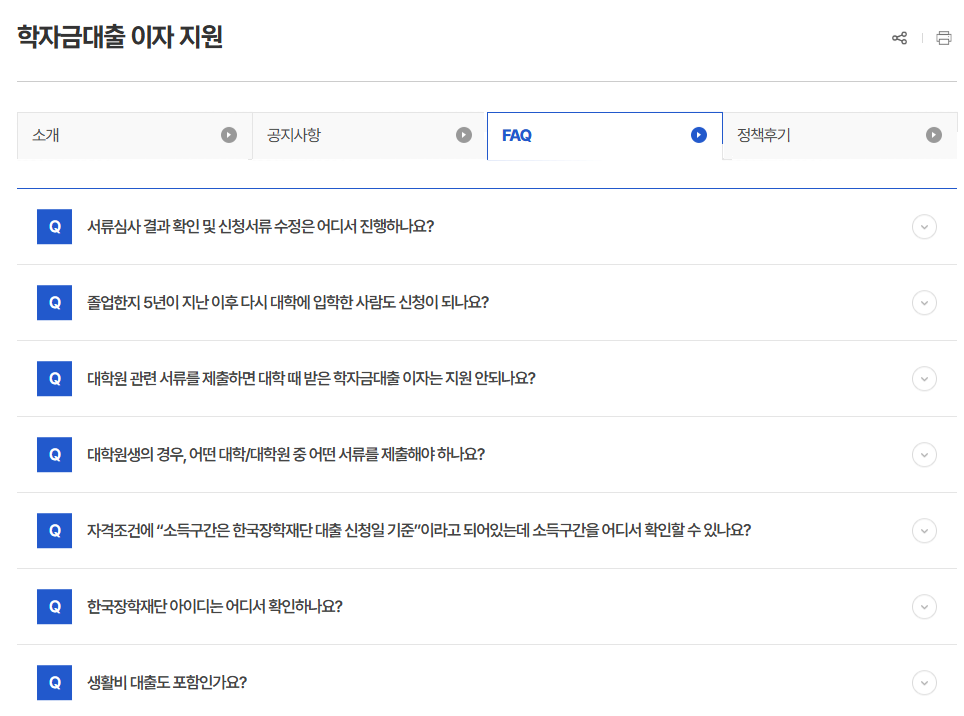Open the 정책후기 tab
Image resolution: width=964 pixels, height=716 pixels.
coord(840,135)
